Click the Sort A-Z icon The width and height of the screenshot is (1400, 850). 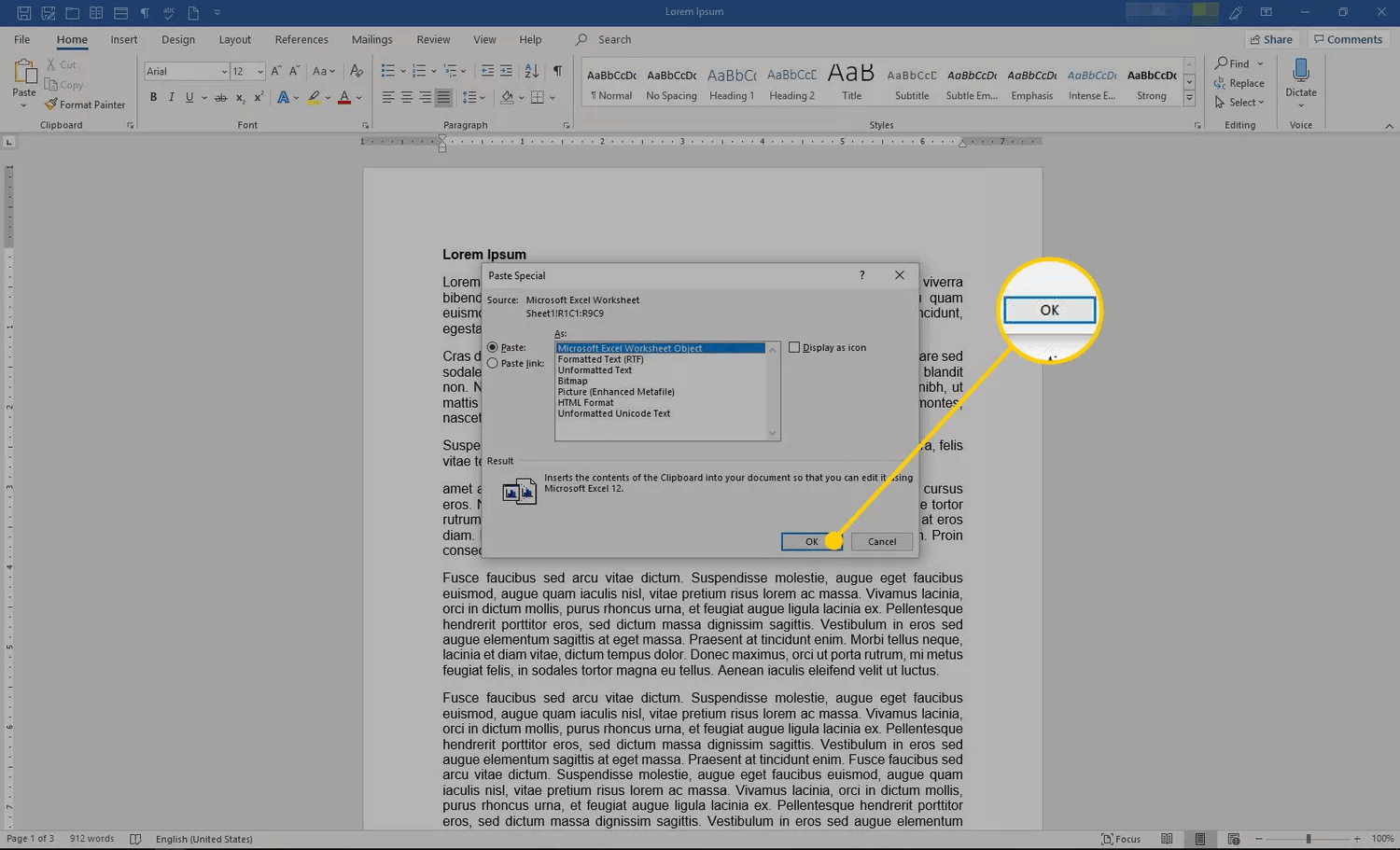coord(531,71)
